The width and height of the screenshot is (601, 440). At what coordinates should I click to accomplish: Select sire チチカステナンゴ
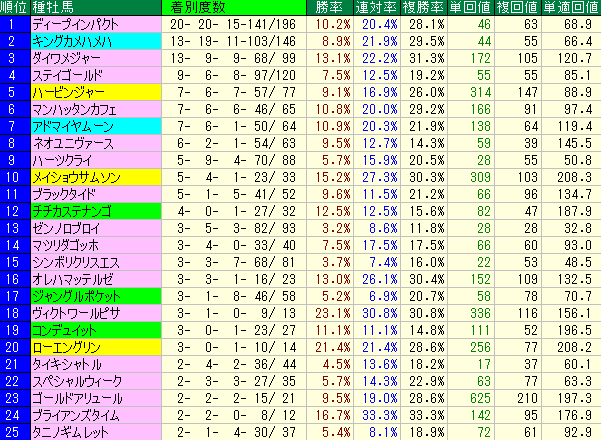tap(96, 211)
